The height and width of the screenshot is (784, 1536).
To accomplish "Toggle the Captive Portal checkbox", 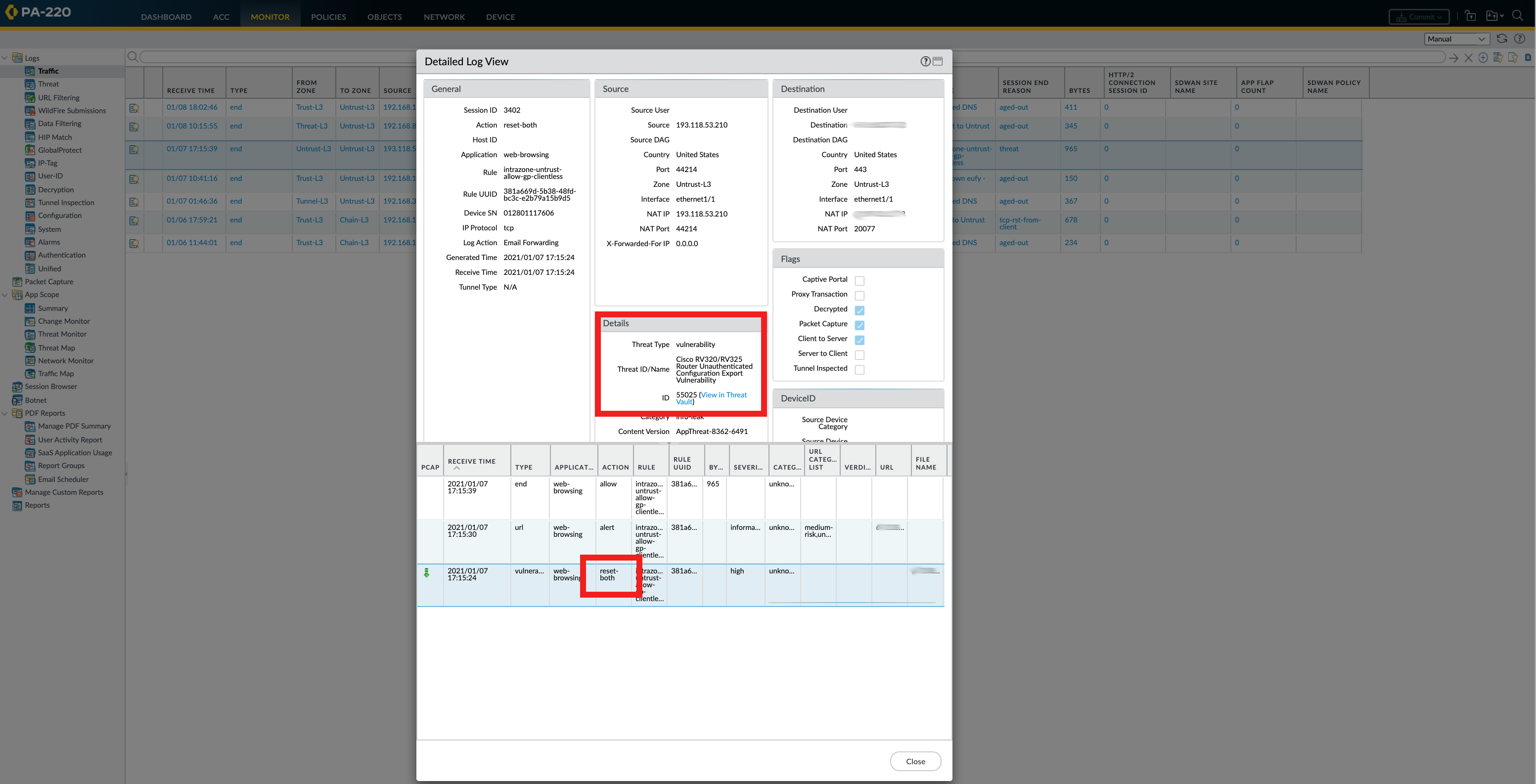I will (x=859, y=280).
